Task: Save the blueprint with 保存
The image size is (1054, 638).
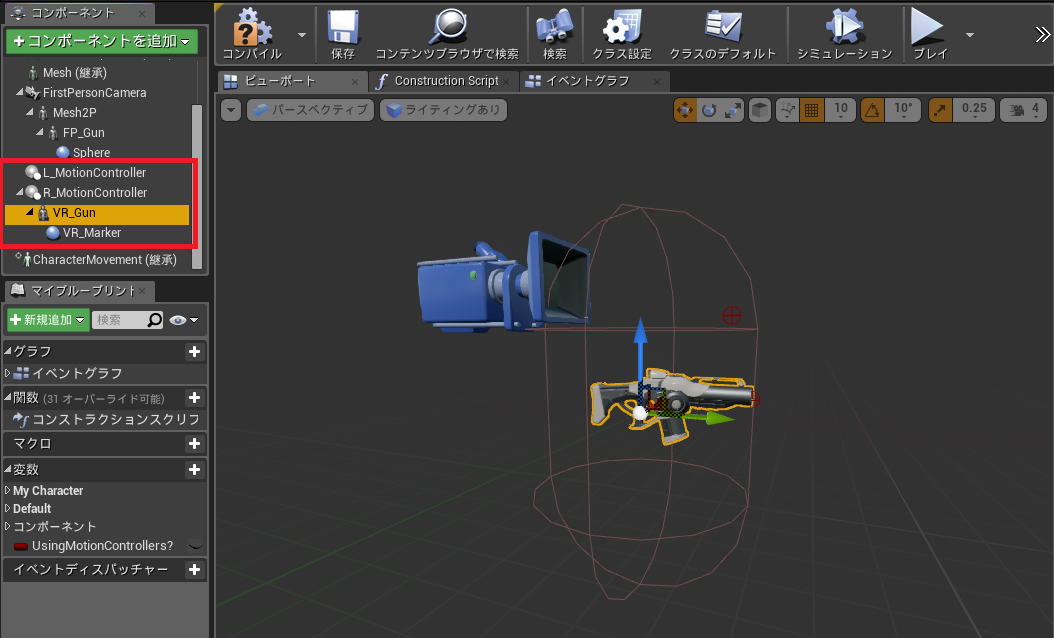Action: [x=342, y=33]
